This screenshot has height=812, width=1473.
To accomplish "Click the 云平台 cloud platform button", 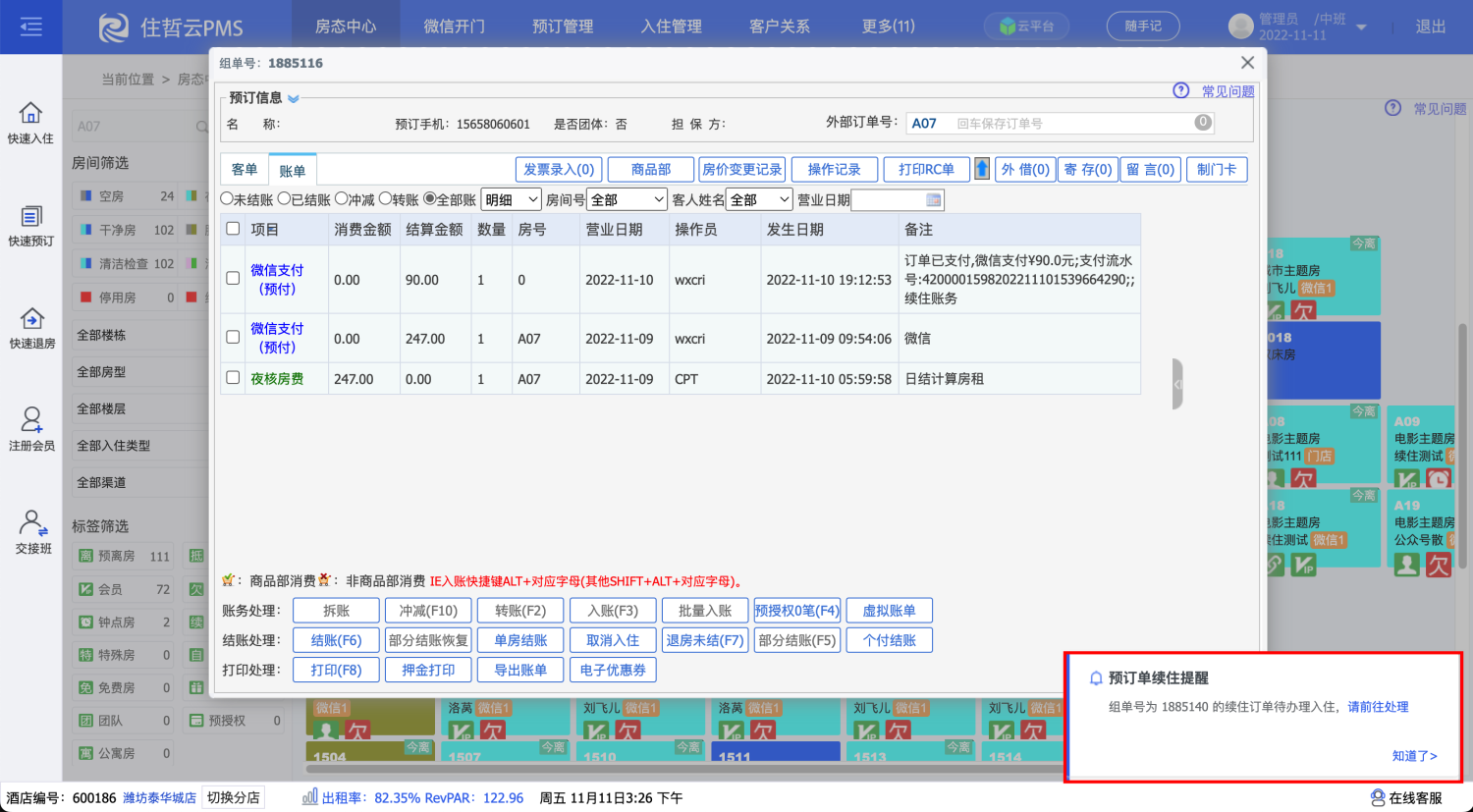I will click(1026, 27).
